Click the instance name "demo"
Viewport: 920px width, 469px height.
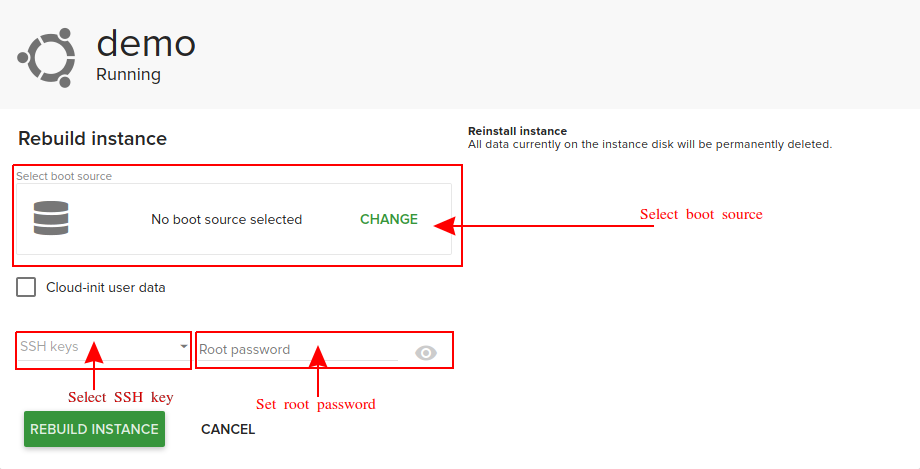point(146,43)
